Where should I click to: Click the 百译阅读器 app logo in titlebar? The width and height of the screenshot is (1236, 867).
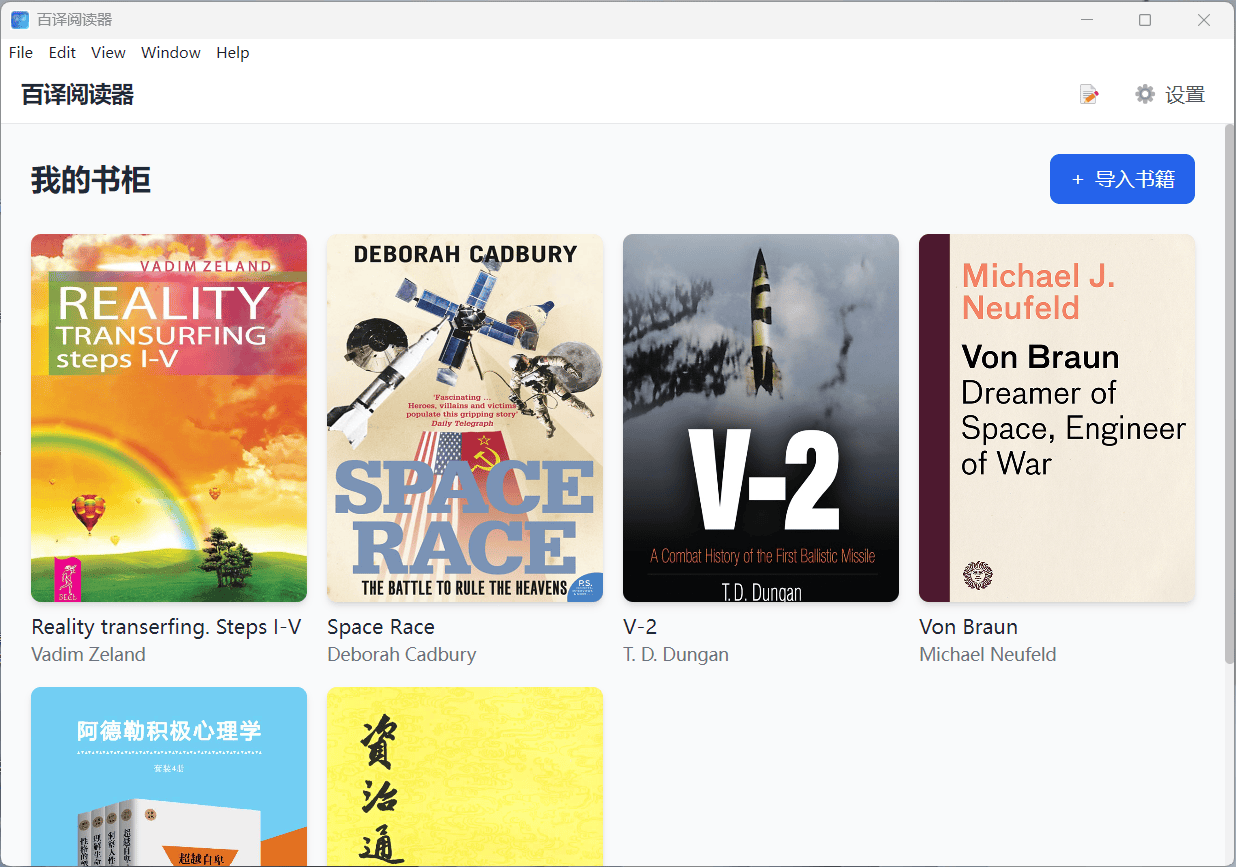(20, 19)
